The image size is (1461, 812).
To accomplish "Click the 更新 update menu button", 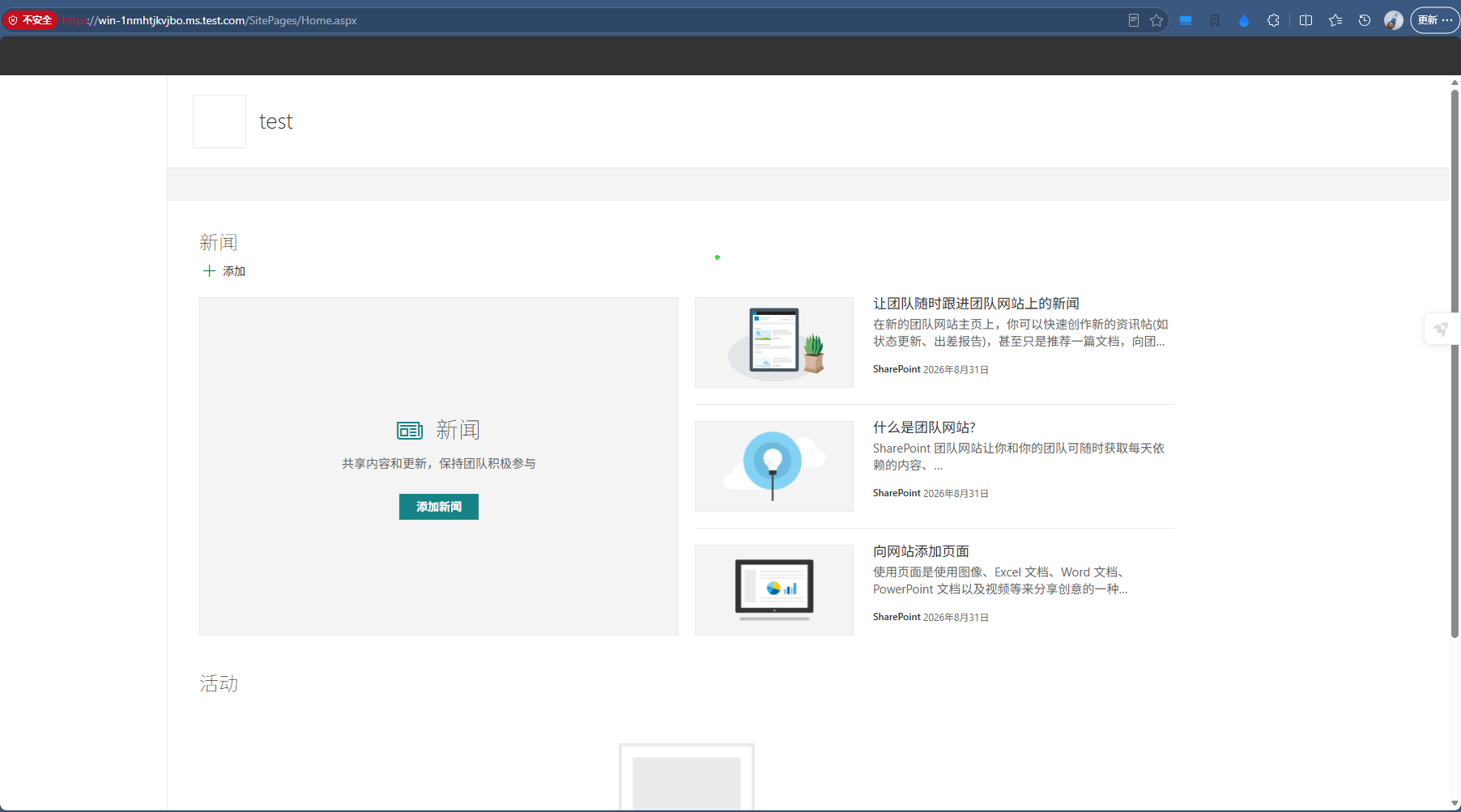I will click(1435, 20).
